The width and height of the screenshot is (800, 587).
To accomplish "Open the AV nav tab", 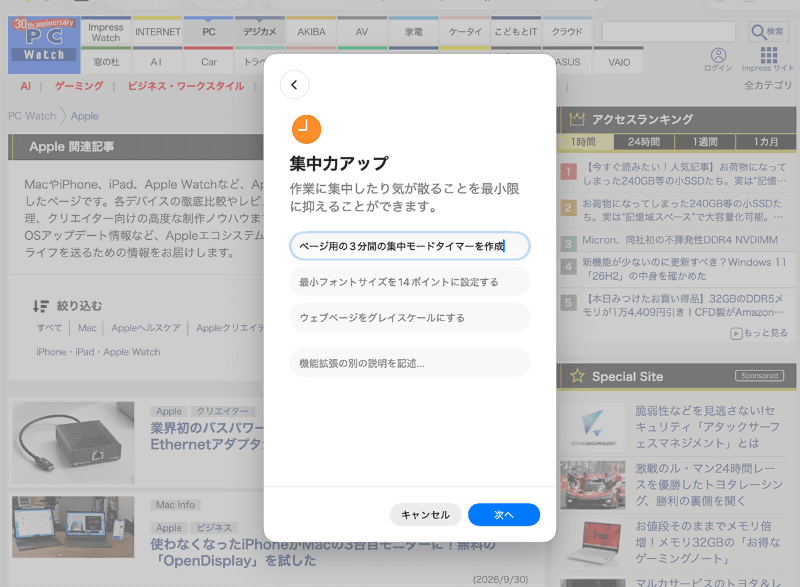I will click(x=362, y=32).
